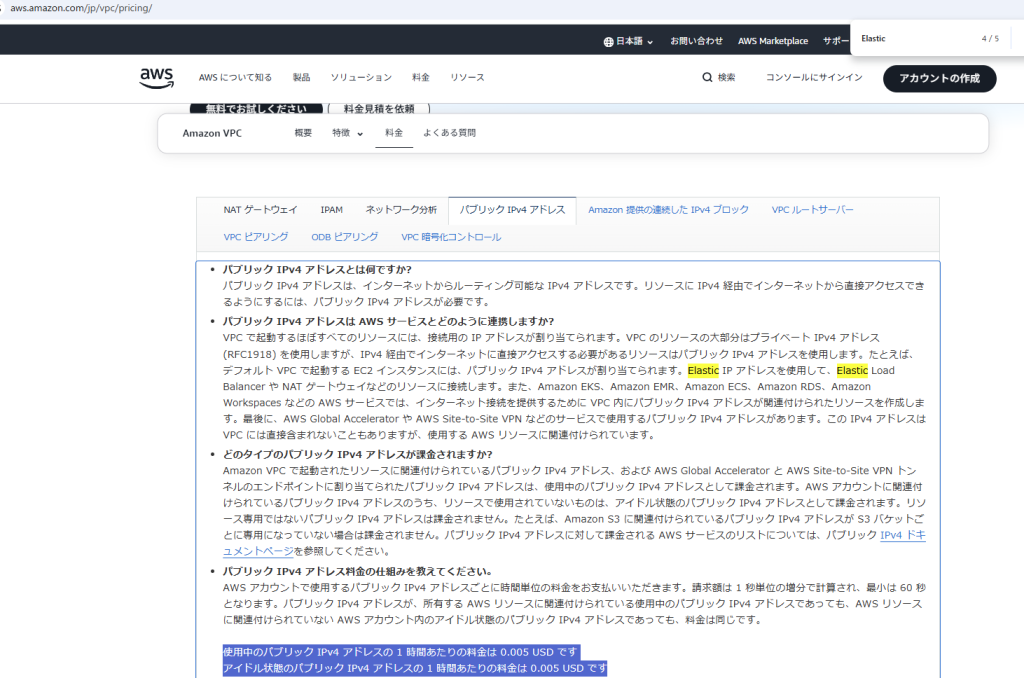The width and height of the screenshot is (1024, 678).
Task: Expand the 特徴 submenu chevron
Action: [x=360, y=133]
